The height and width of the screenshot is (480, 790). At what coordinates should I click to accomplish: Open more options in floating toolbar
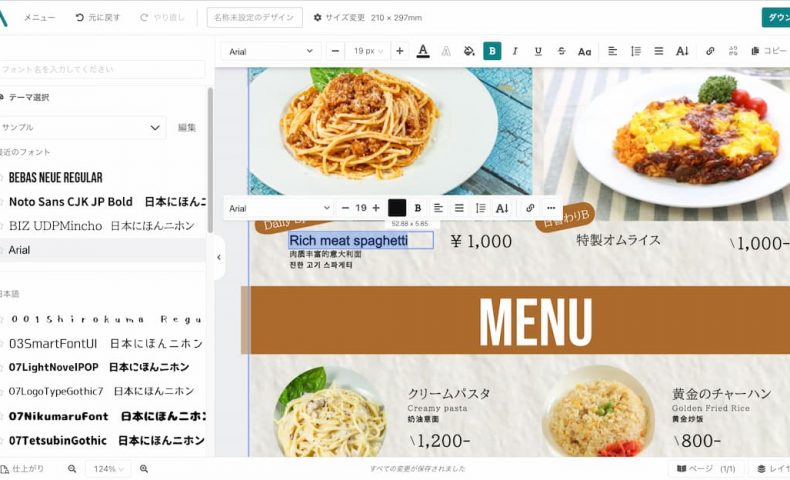tap(551, 208)
